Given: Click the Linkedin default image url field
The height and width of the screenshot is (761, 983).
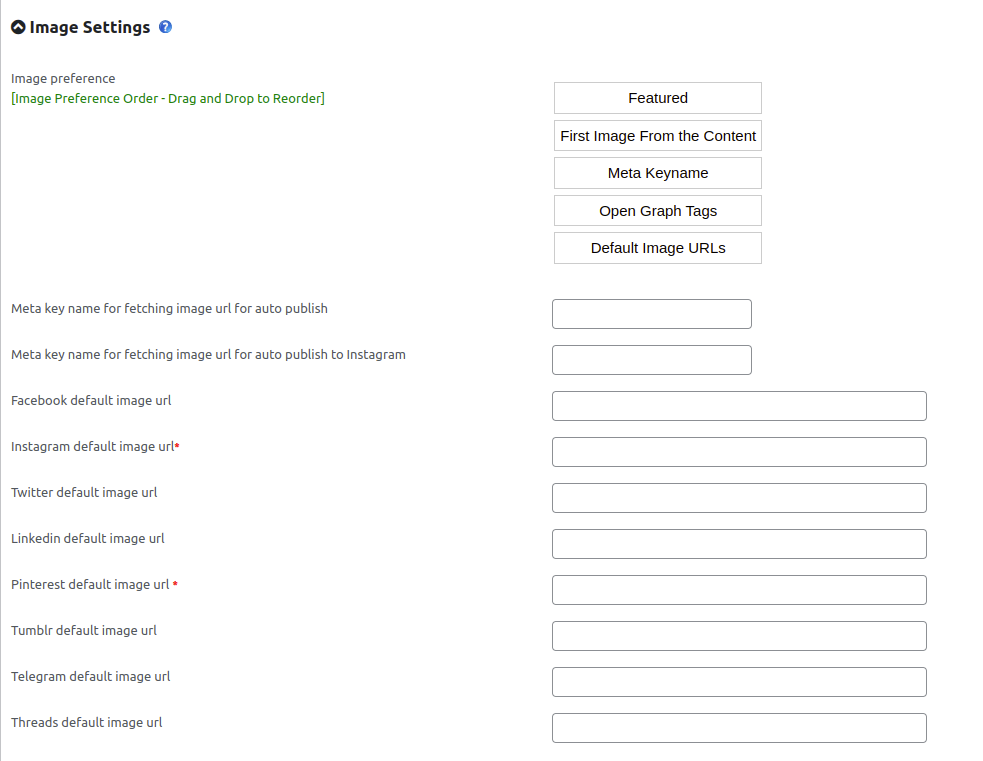Looking at the screenshot, I should coord(738,543).
